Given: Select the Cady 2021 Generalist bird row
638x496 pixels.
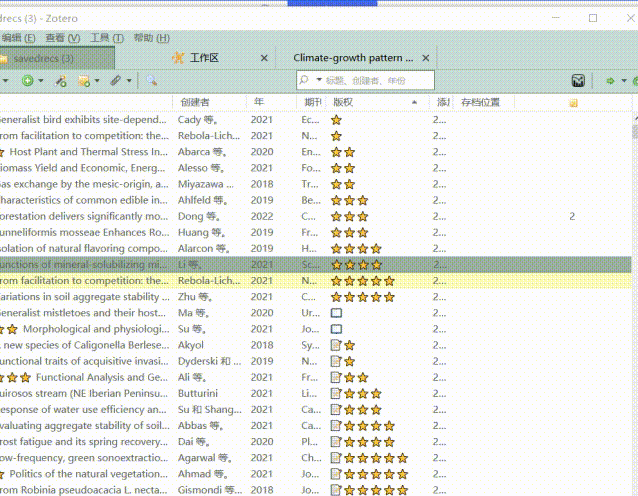Looking at the screenshot, I should (x=315, y=120).
